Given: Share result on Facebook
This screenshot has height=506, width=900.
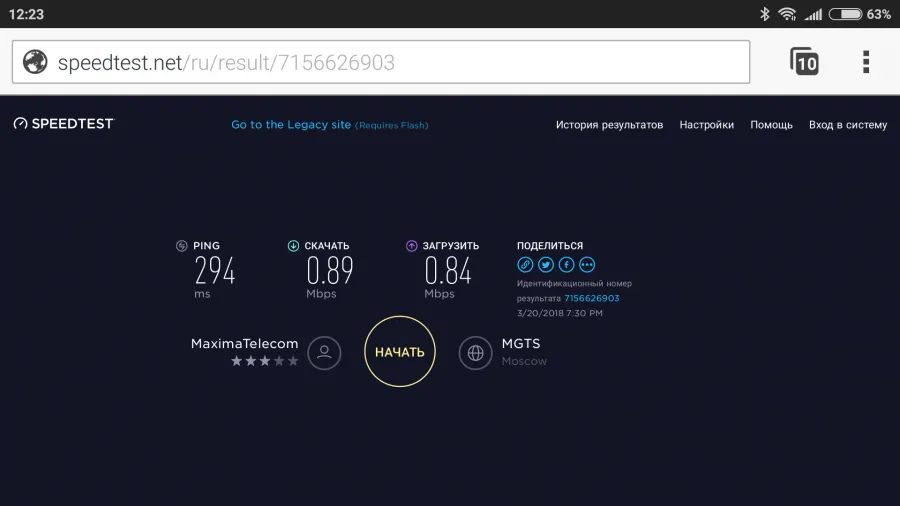Looking at the screenshot, I should pyautogui.click(x=567, y=264).
